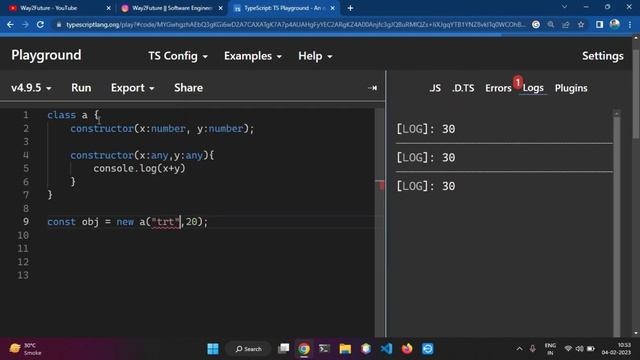The image size is (640, 360).
Task: Switch to the Way2Future Software Engineer tab
Action: tap(171, 8)
